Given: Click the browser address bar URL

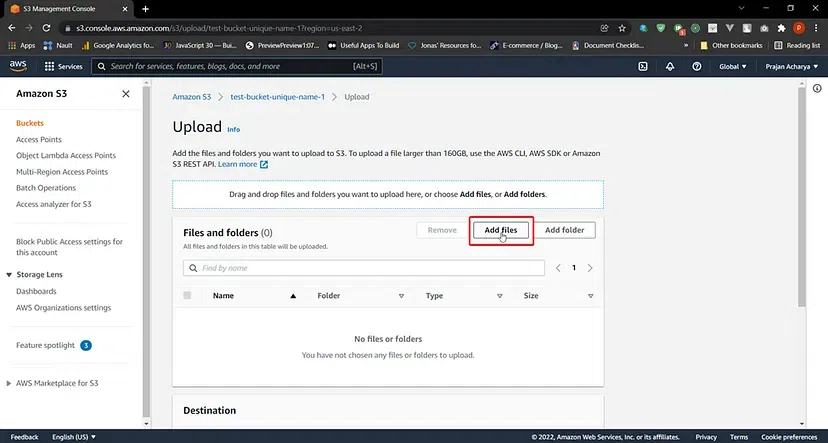Looking at the screenshot, I should click(219, 28).
